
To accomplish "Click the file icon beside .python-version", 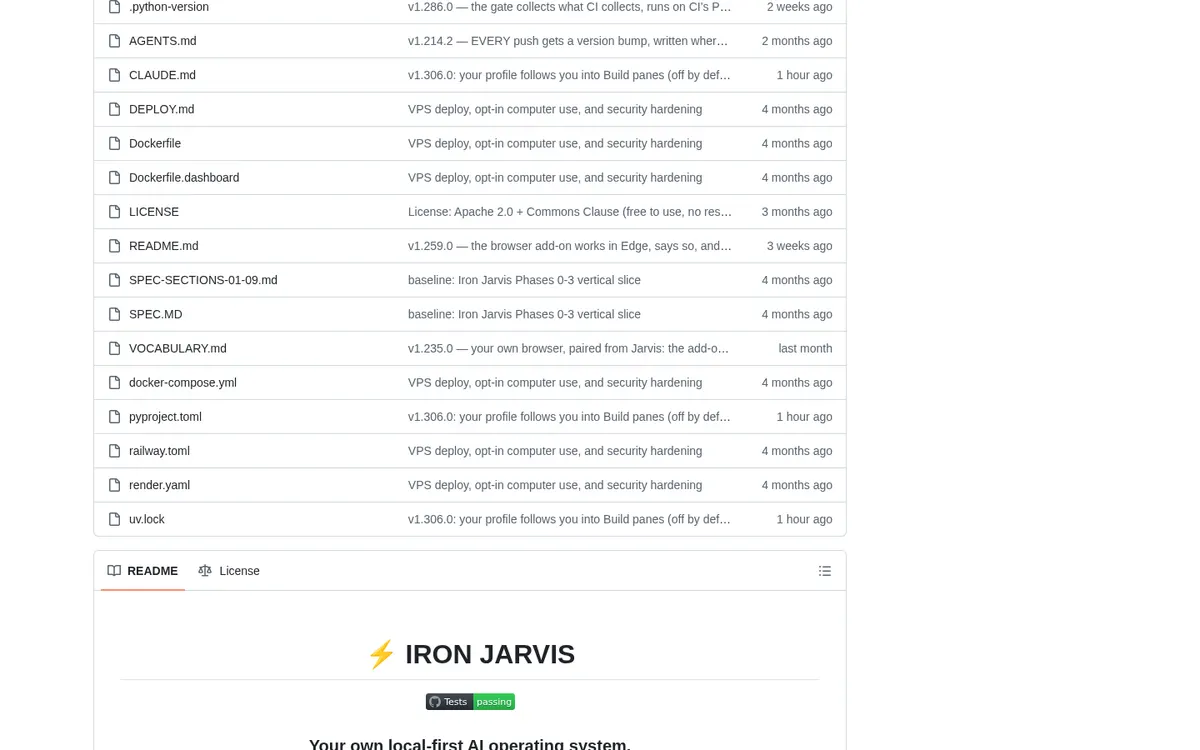I will pos(115,7).
